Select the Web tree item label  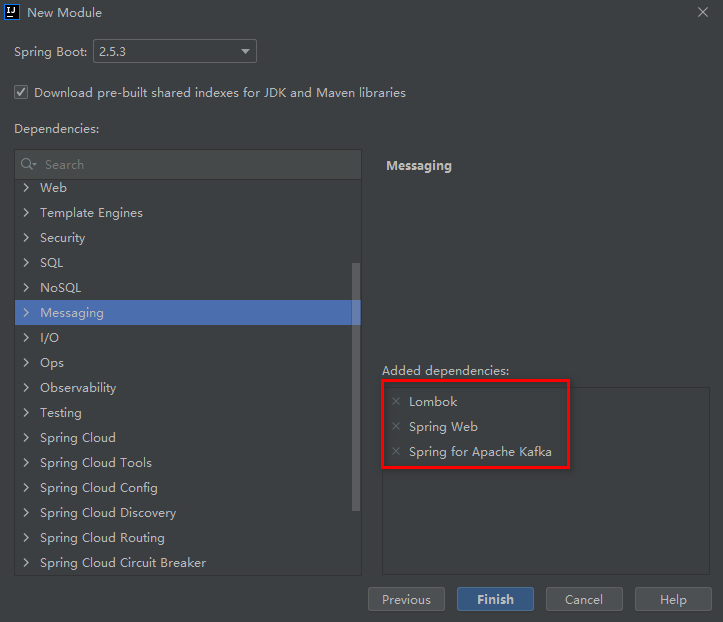[53, 188]
